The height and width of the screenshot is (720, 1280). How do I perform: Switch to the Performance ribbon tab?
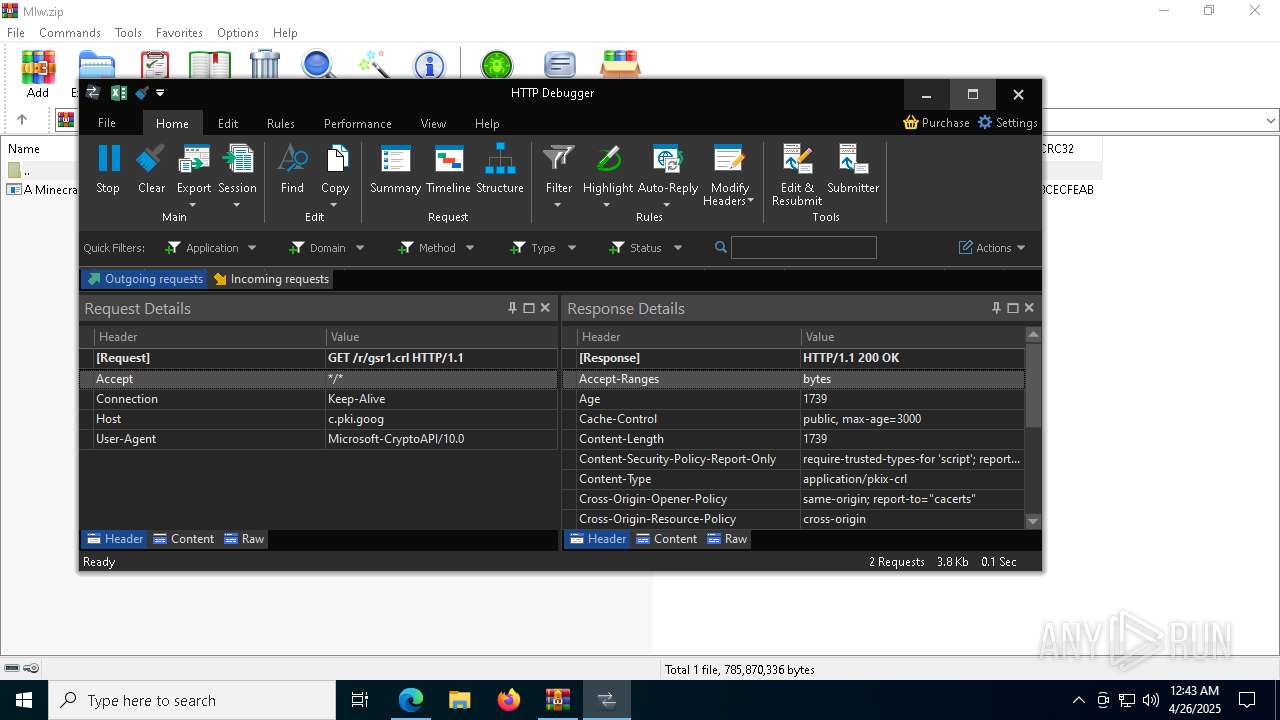[358, 123]
